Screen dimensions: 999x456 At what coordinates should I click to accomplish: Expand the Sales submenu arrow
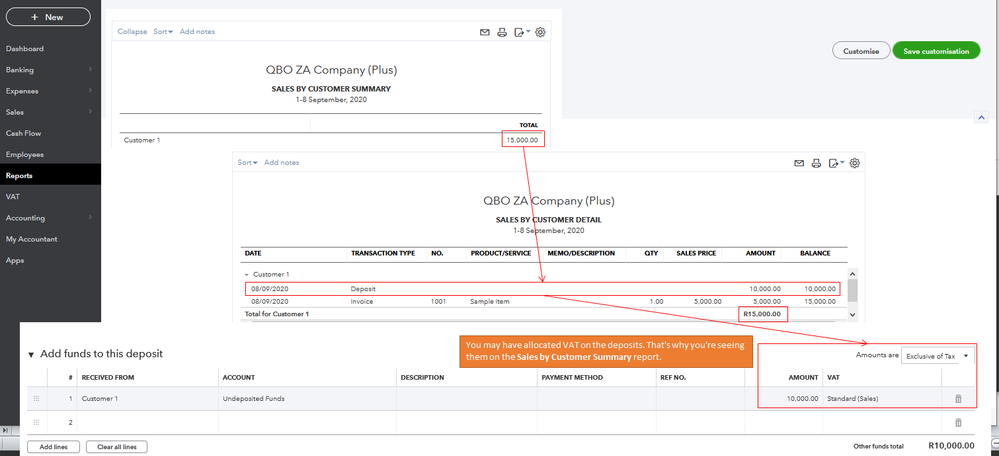point(90,111)
